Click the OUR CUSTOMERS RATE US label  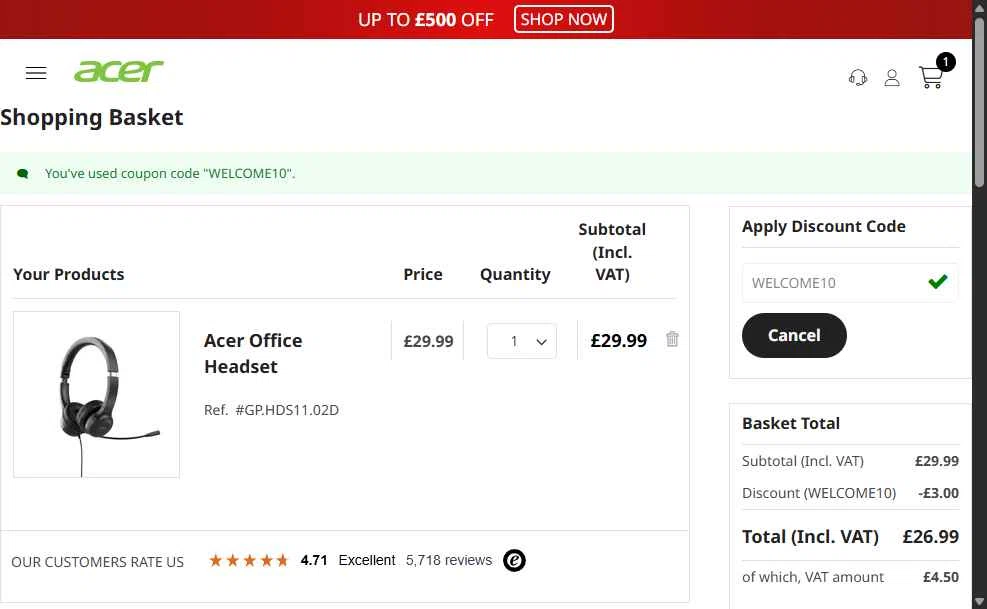click(98, 562)
